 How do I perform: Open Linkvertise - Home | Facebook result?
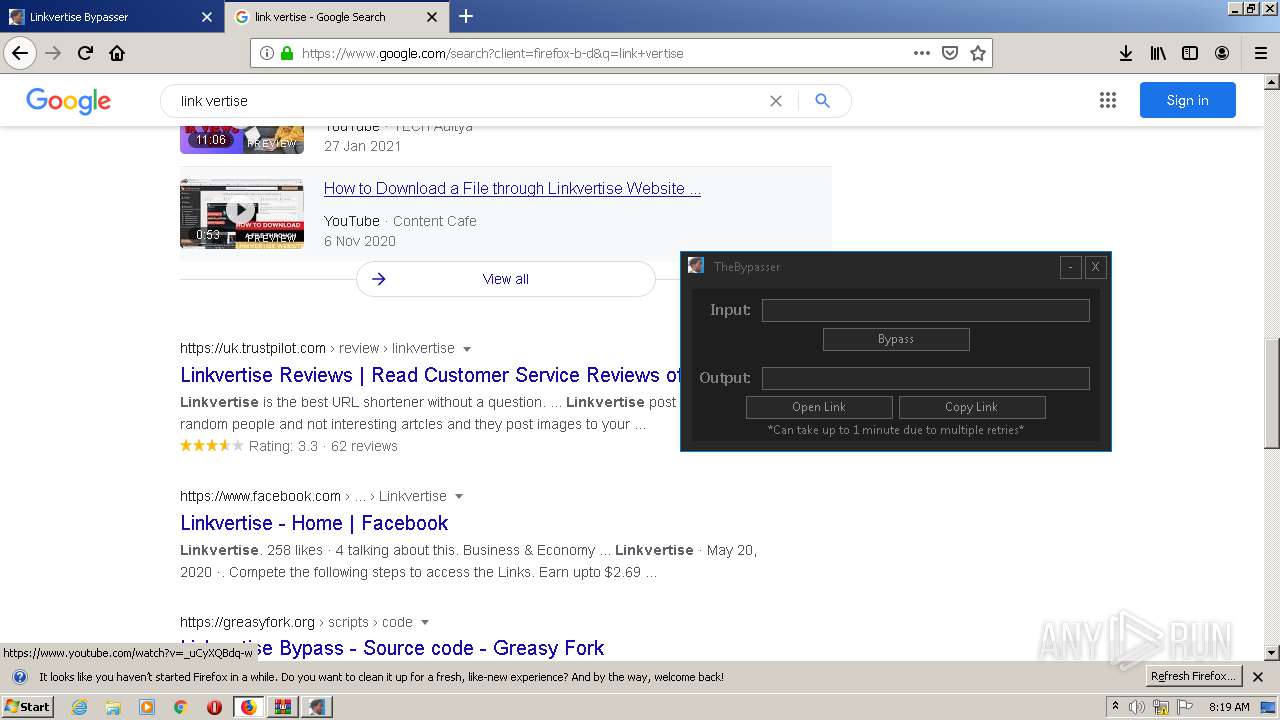point(314,523)
